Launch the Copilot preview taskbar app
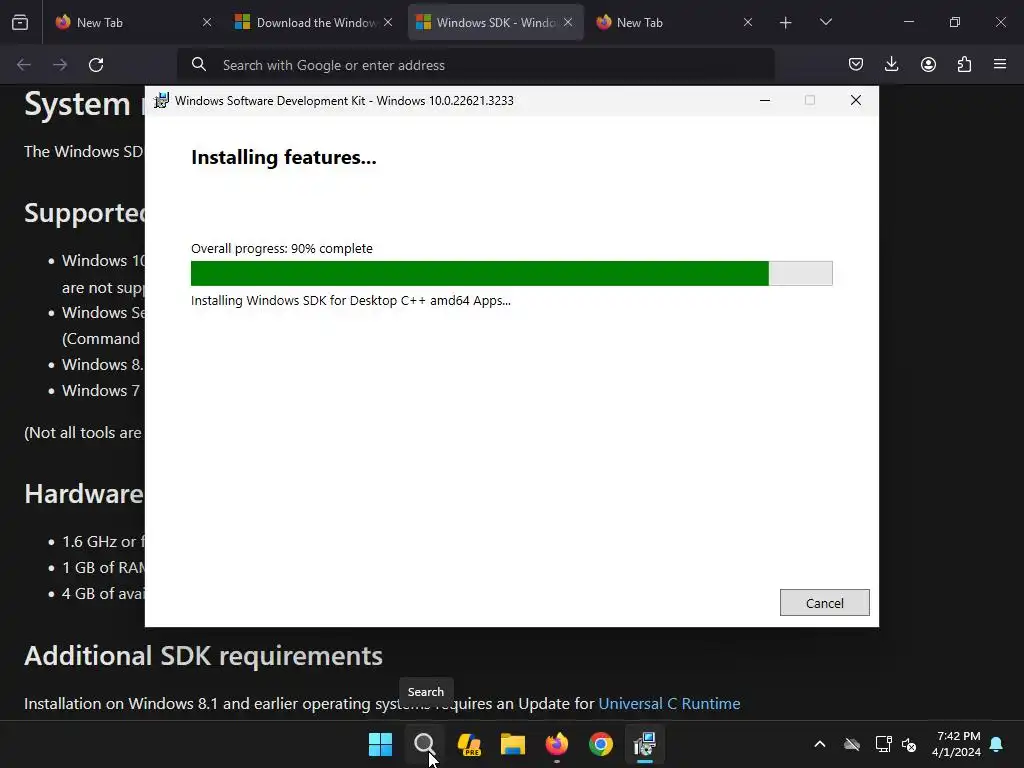This screenshot has height=768, width=1024. coord(469,744)
